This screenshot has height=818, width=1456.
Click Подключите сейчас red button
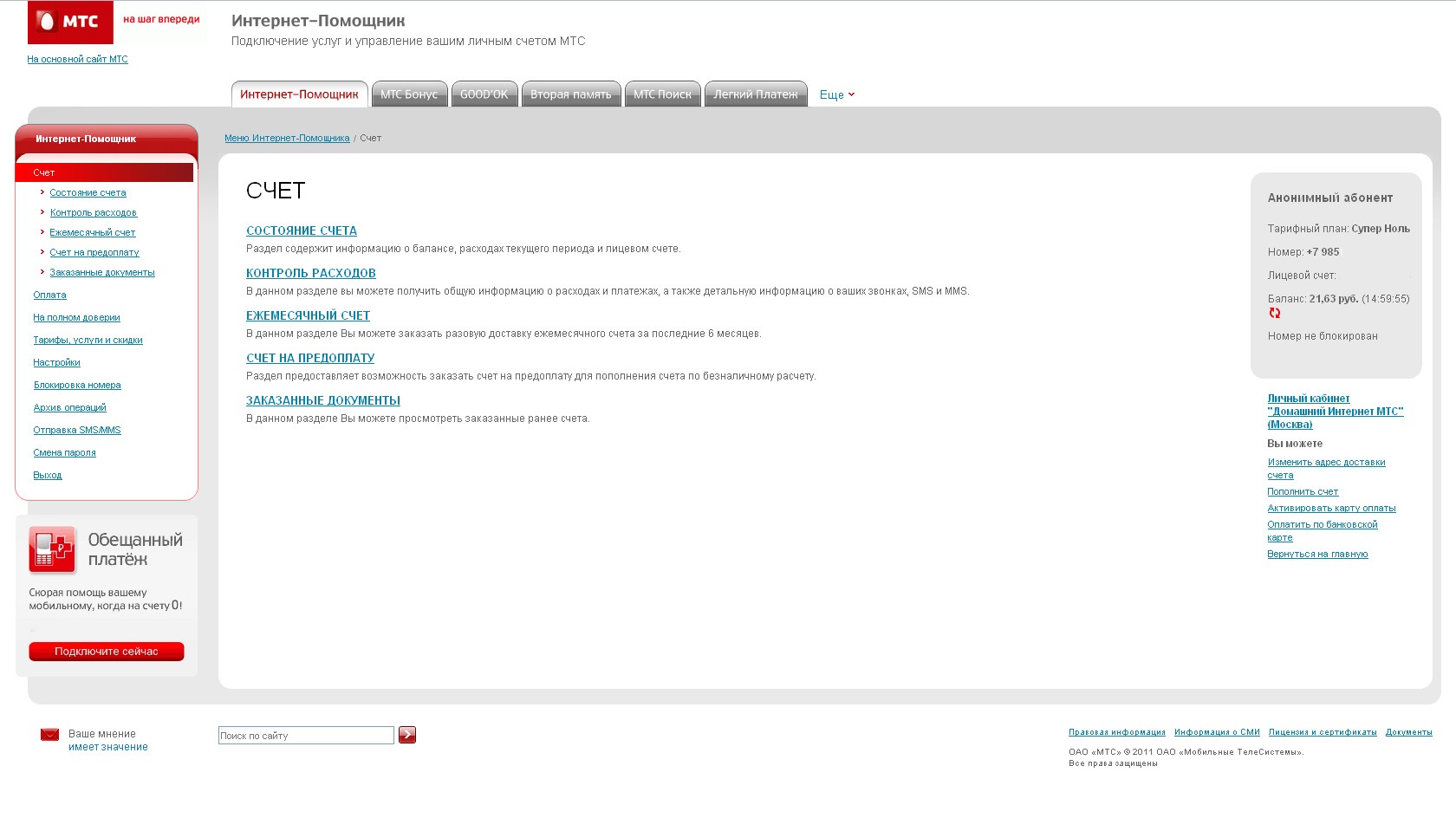(x=107, y=652)
